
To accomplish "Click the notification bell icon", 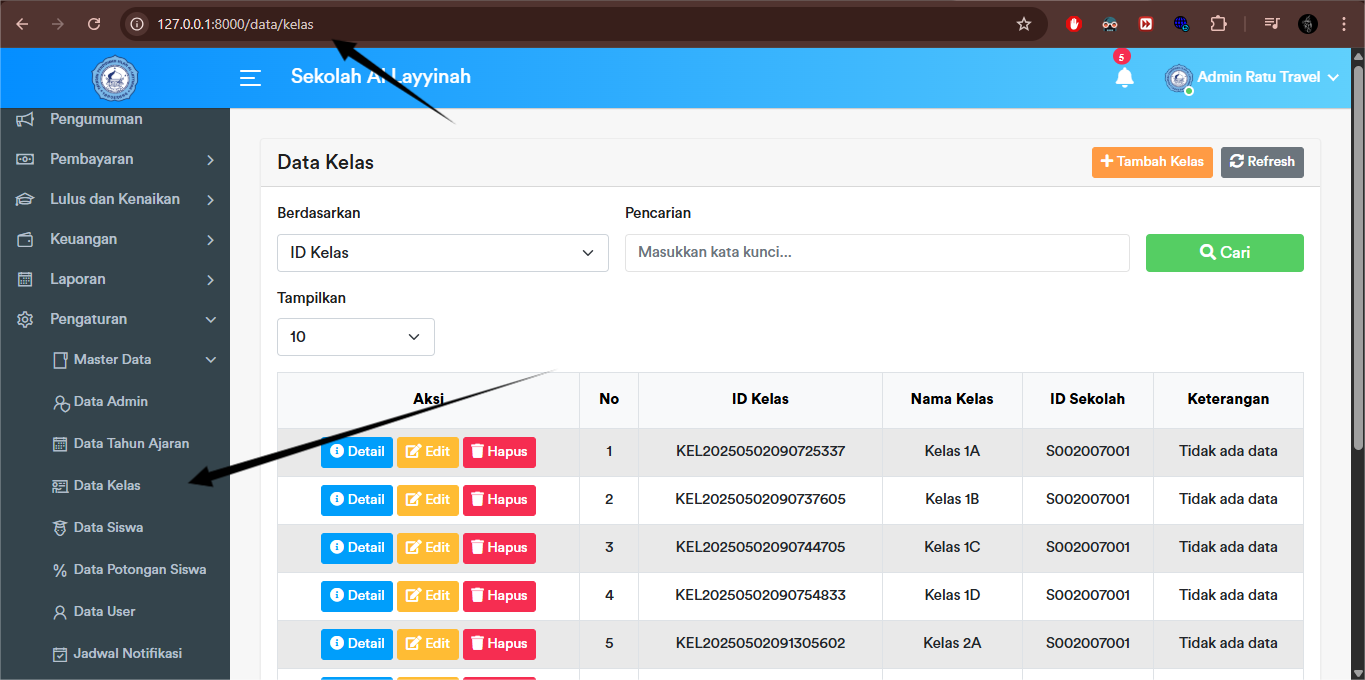I will (1124, 77).
